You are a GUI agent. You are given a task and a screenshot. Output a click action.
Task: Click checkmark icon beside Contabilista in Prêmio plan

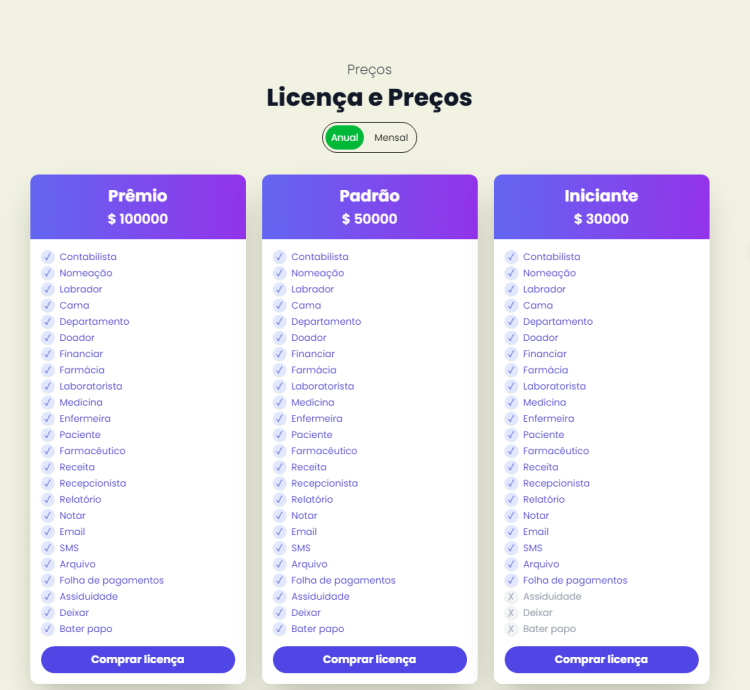point(47,257)
